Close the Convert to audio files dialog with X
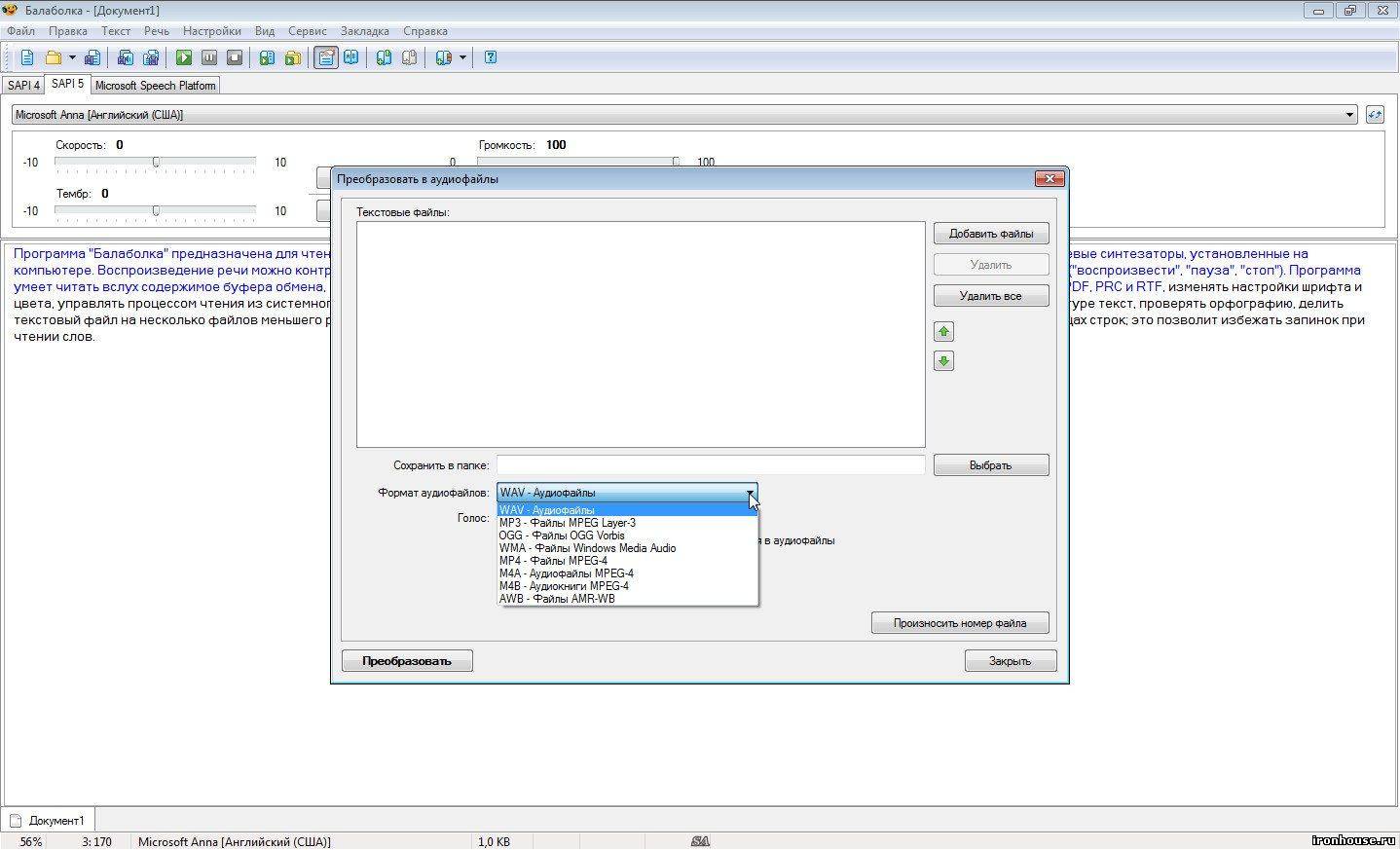Image resolution: width=1400 pixels, height=850 pixels. pos(1050,178)
